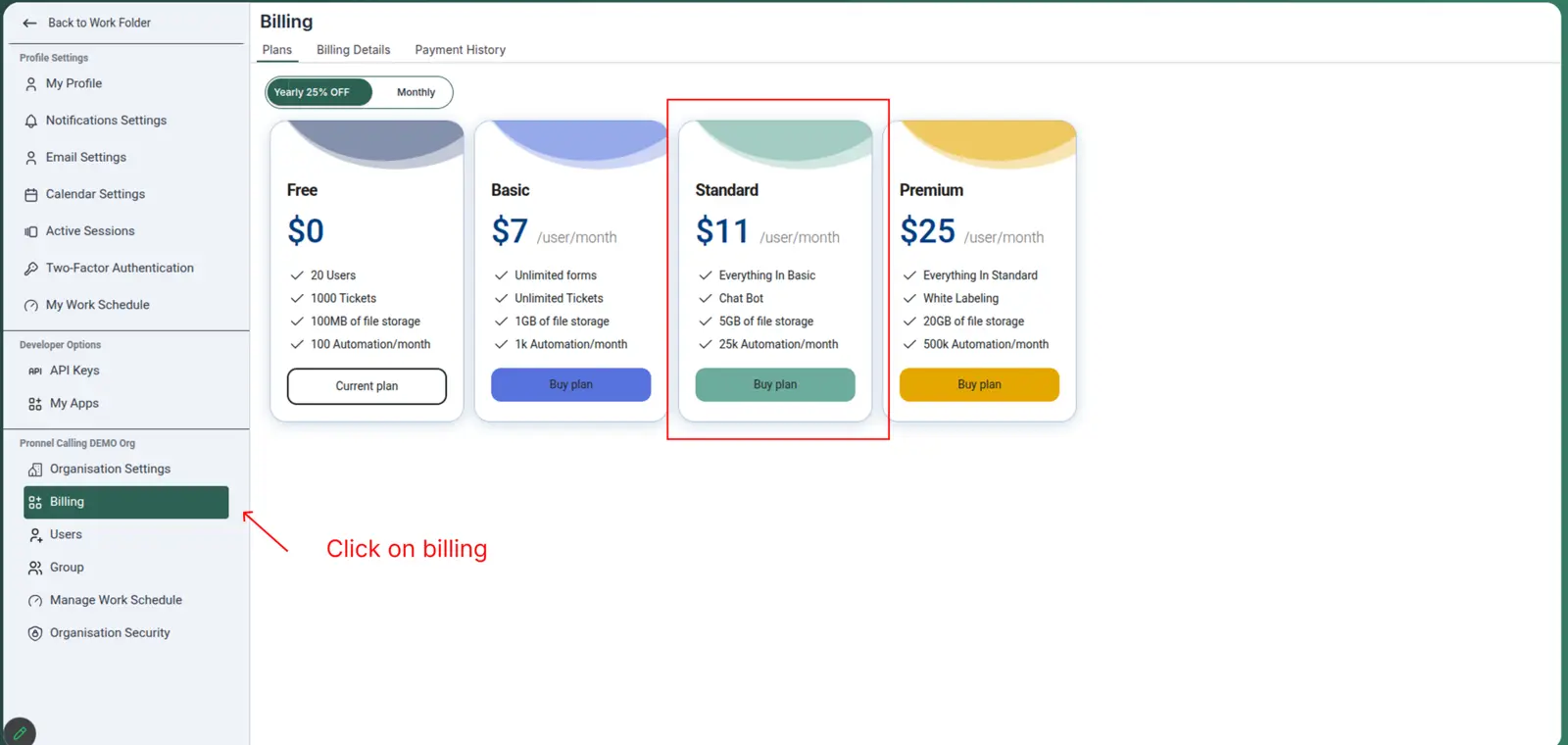Switch billing cycle to Monthly
This screenshot has width=1568, height=745.
(416, 92)
